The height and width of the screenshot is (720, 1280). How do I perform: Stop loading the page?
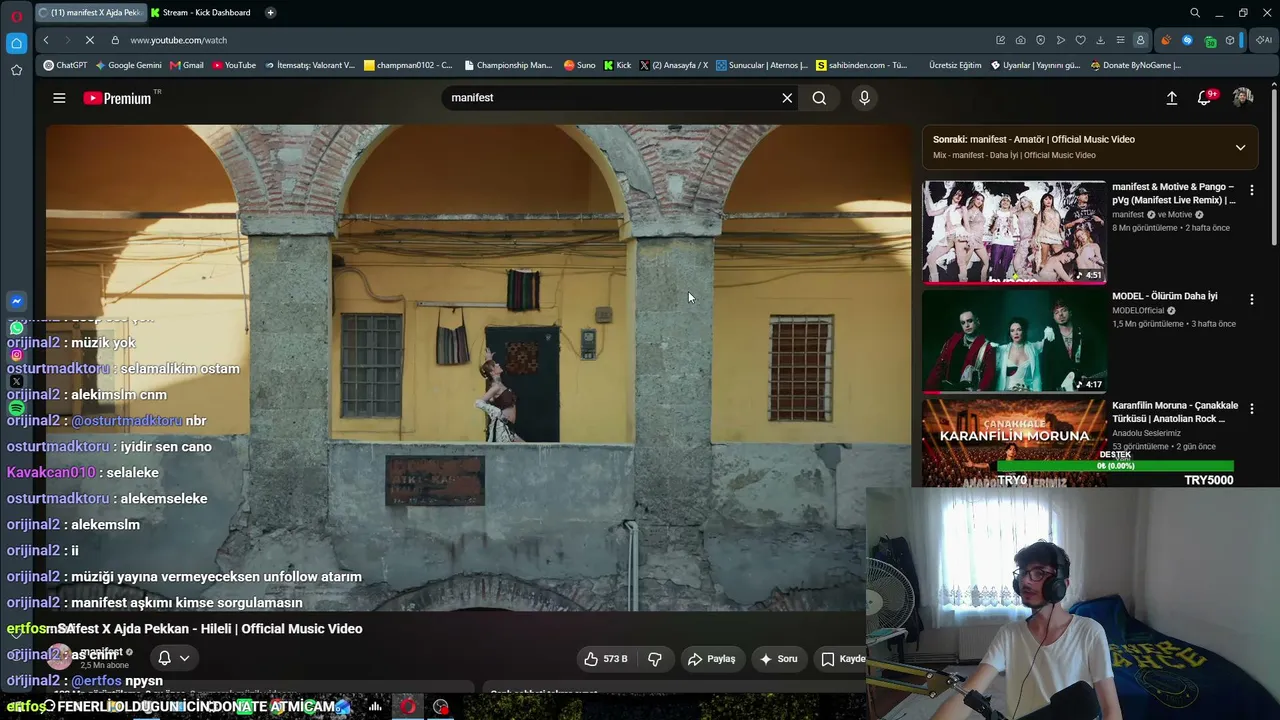tap(89, 40)
